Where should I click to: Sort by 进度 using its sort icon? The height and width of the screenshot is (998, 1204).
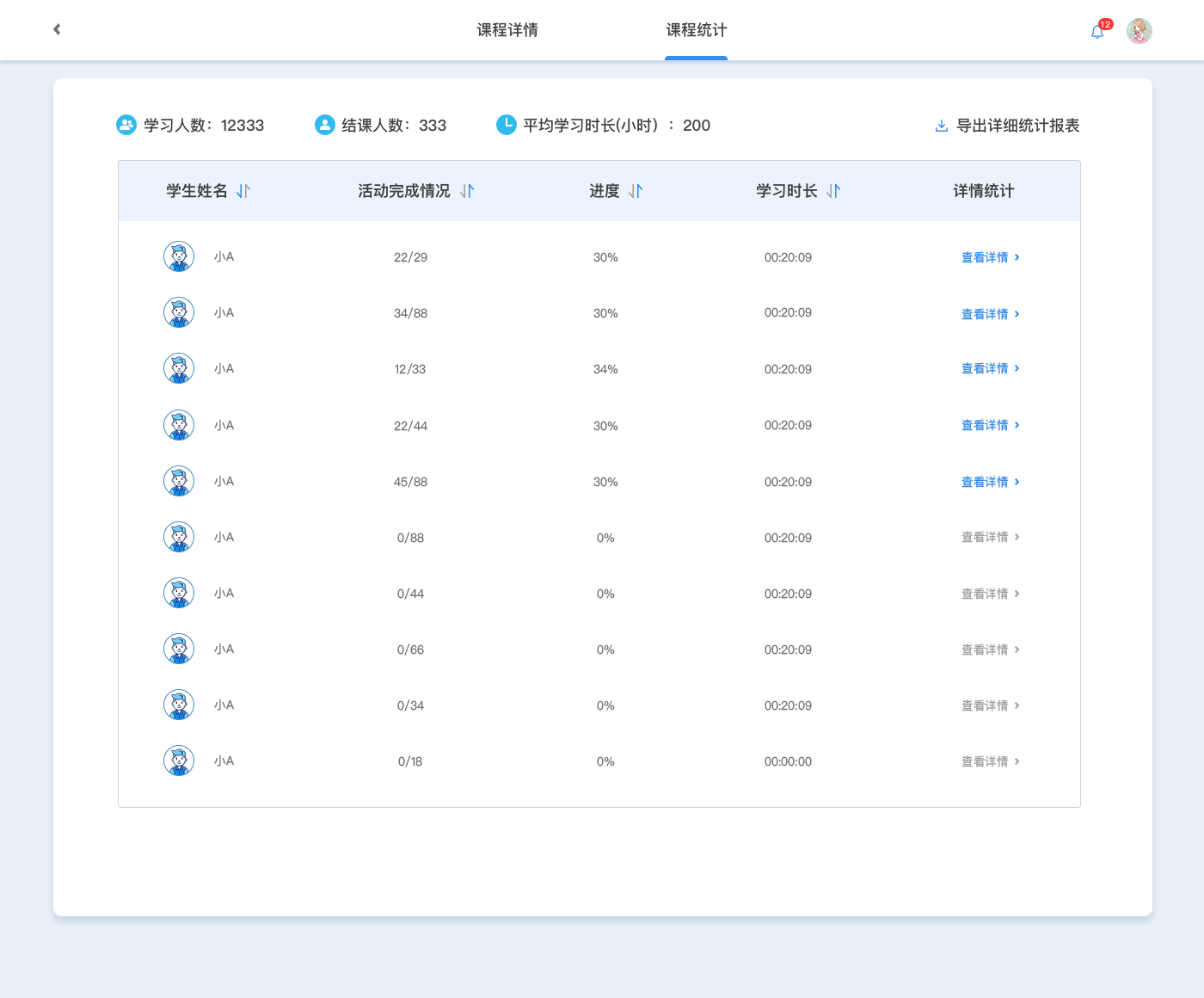pos(636,191)
